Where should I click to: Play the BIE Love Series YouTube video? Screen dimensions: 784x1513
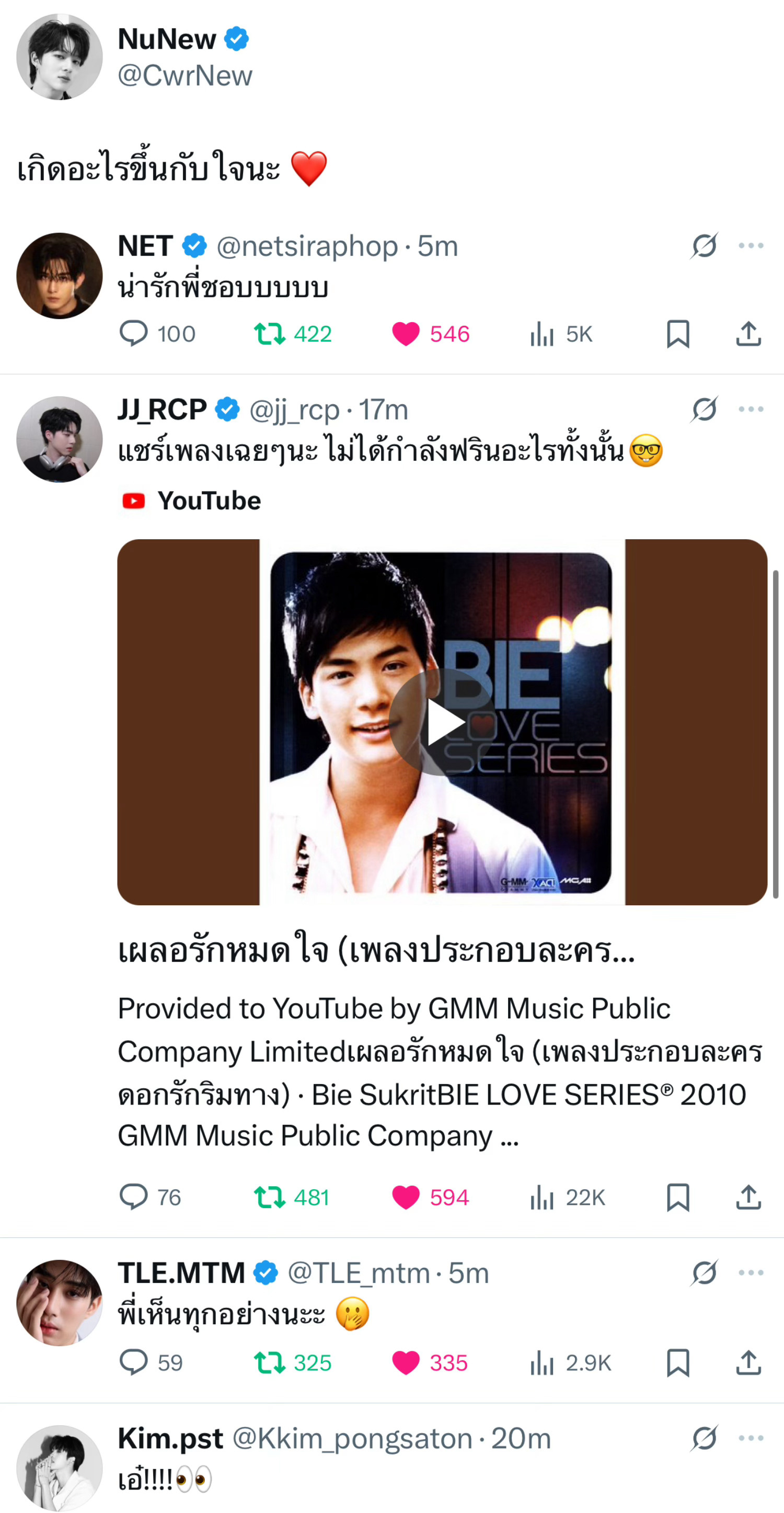[443, 722]
